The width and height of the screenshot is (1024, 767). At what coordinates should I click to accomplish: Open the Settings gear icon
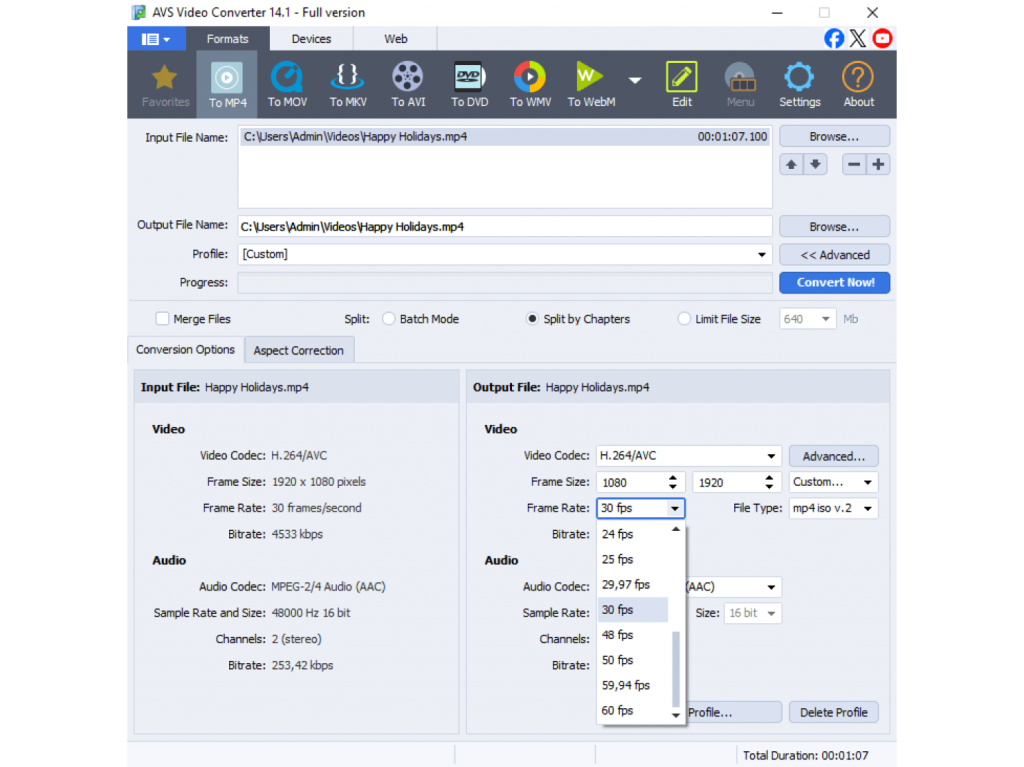pos(799,84)
